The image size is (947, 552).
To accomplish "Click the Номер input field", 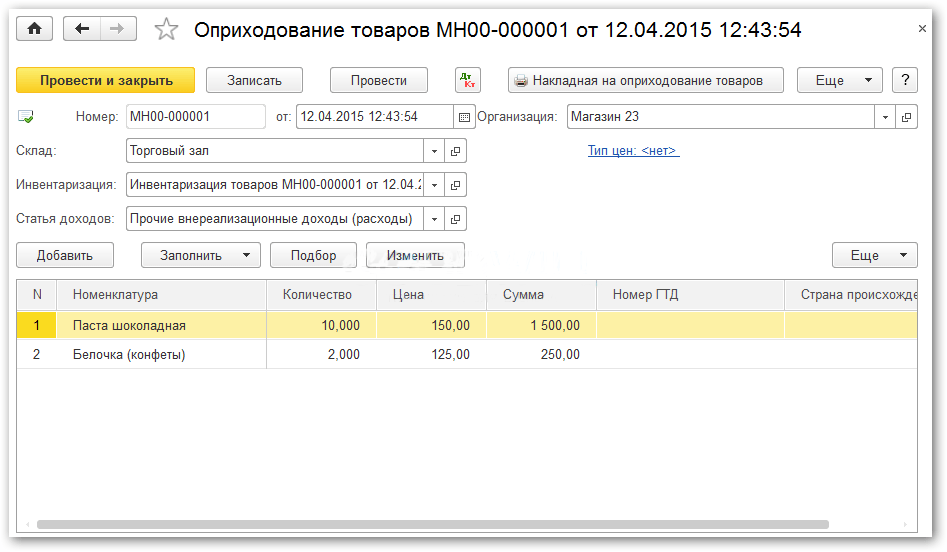I will (x=195, y=117).
